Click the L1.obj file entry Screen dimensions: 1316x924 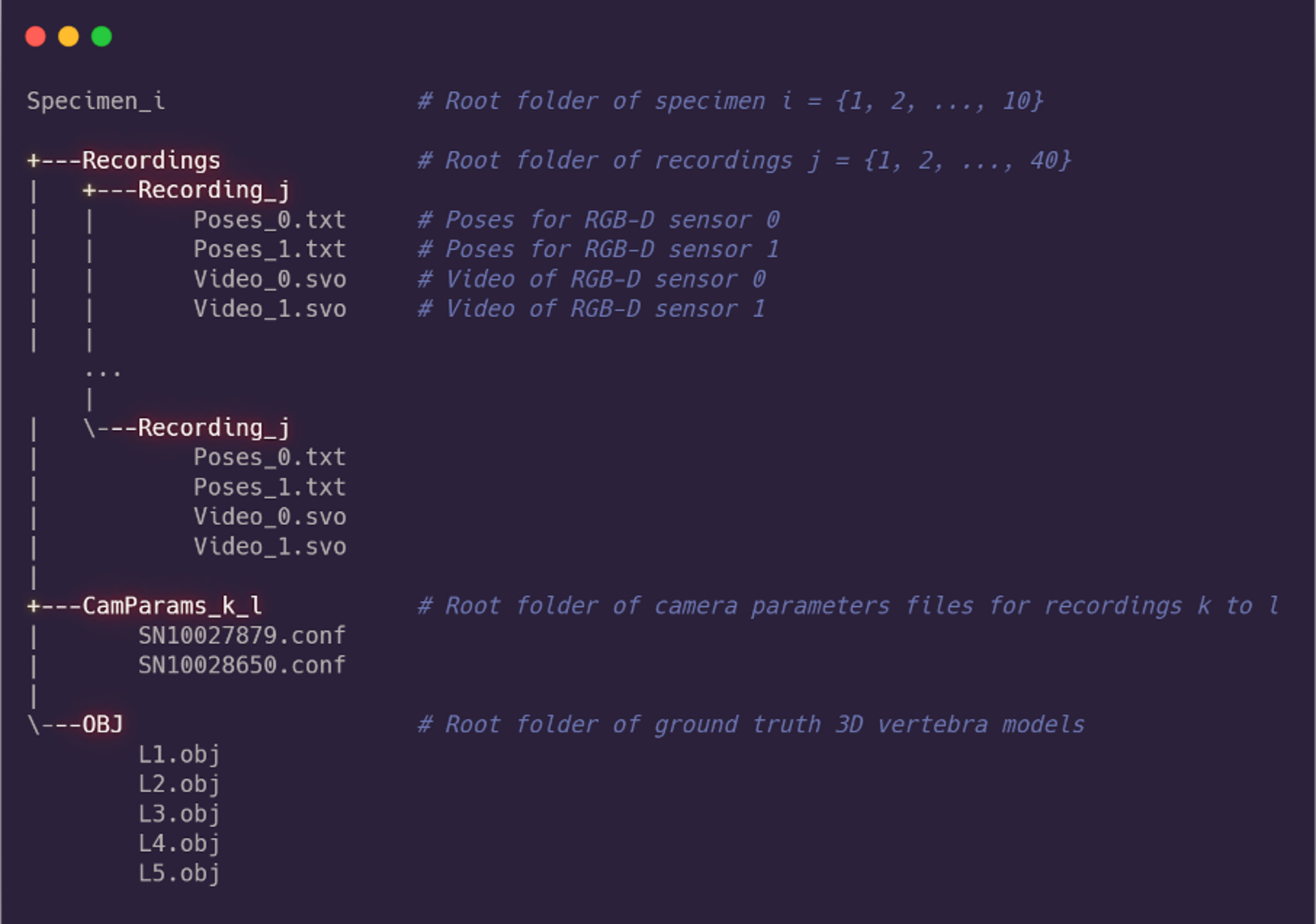point(179,754)
